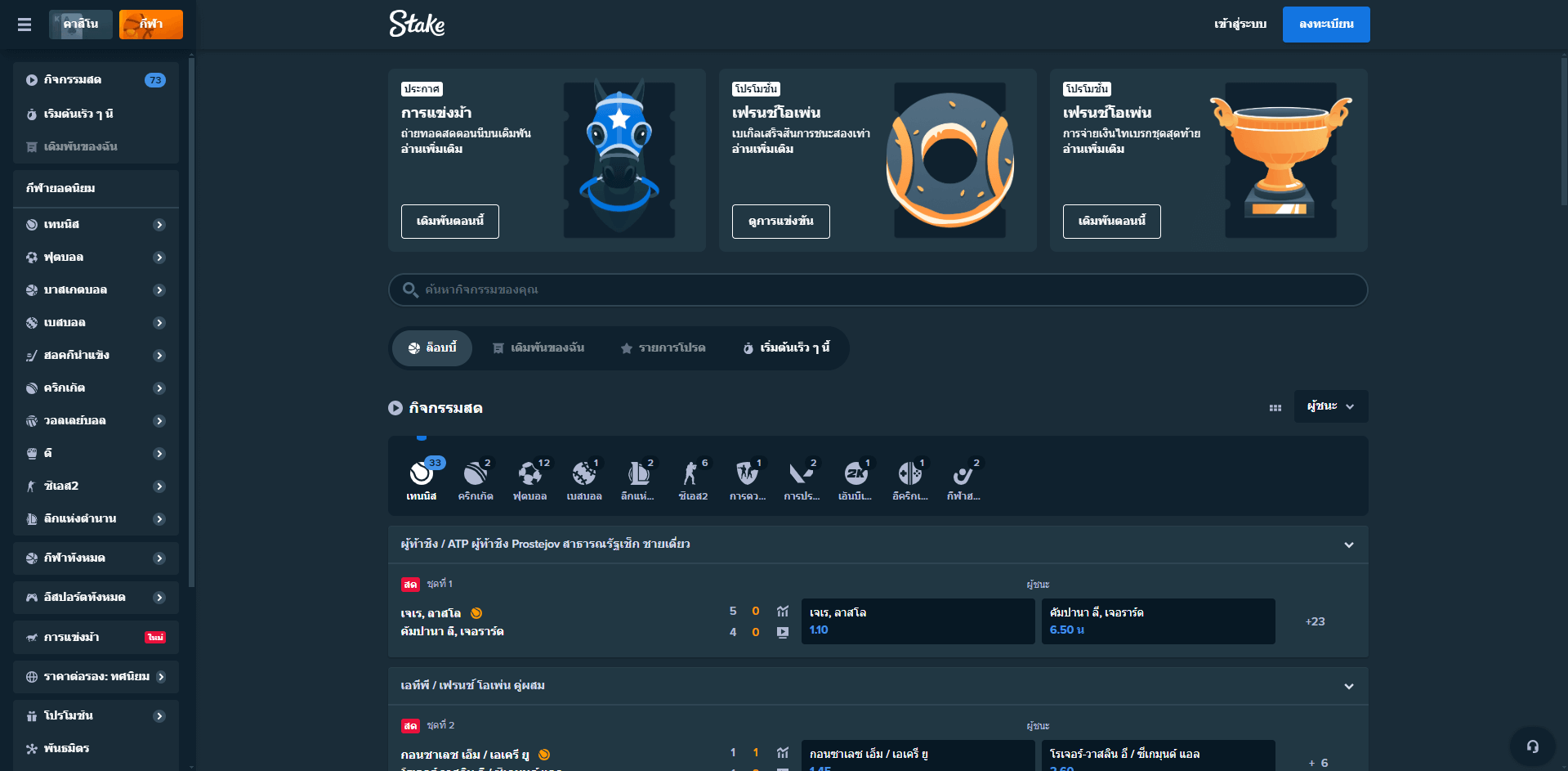Toggle the grid layout view icon
1568x771 pixels.
1275,407
